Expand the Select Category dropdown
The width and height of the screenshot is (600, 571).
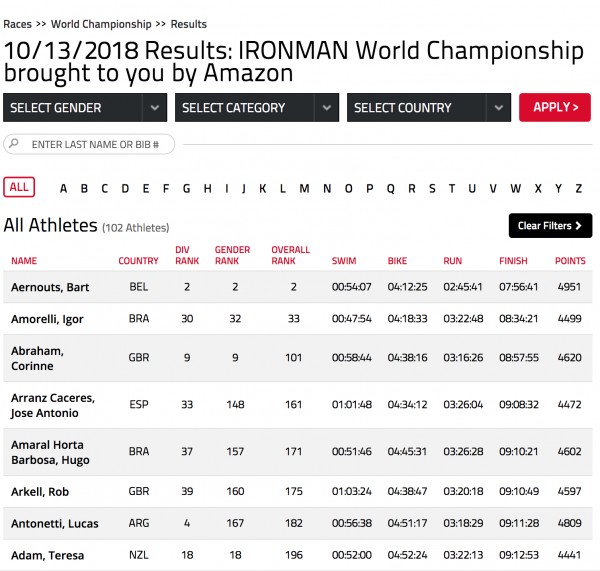tap(257, 108)
